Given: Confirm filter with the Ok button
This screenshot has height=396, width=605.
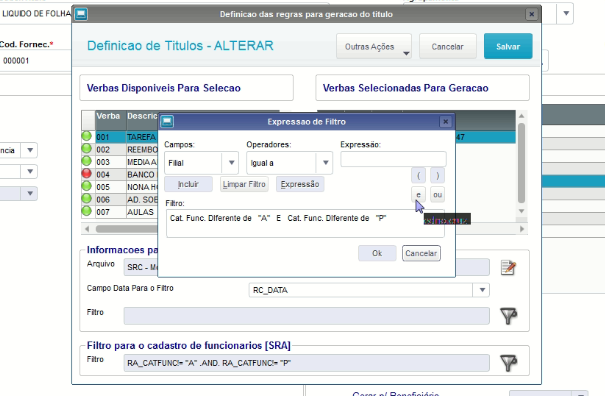Looking at the screenshot, I should click(377, 253).
